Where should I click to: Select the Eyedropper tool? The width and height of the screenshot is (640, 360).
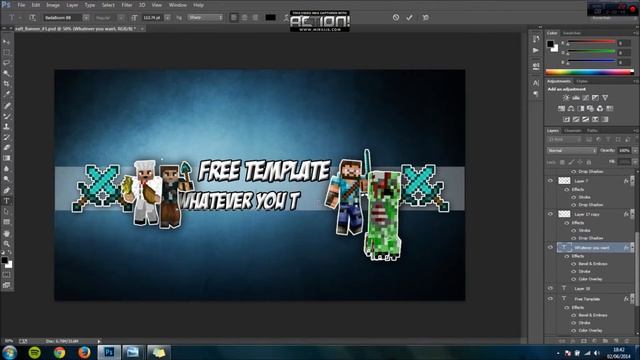tap(7, 94)
